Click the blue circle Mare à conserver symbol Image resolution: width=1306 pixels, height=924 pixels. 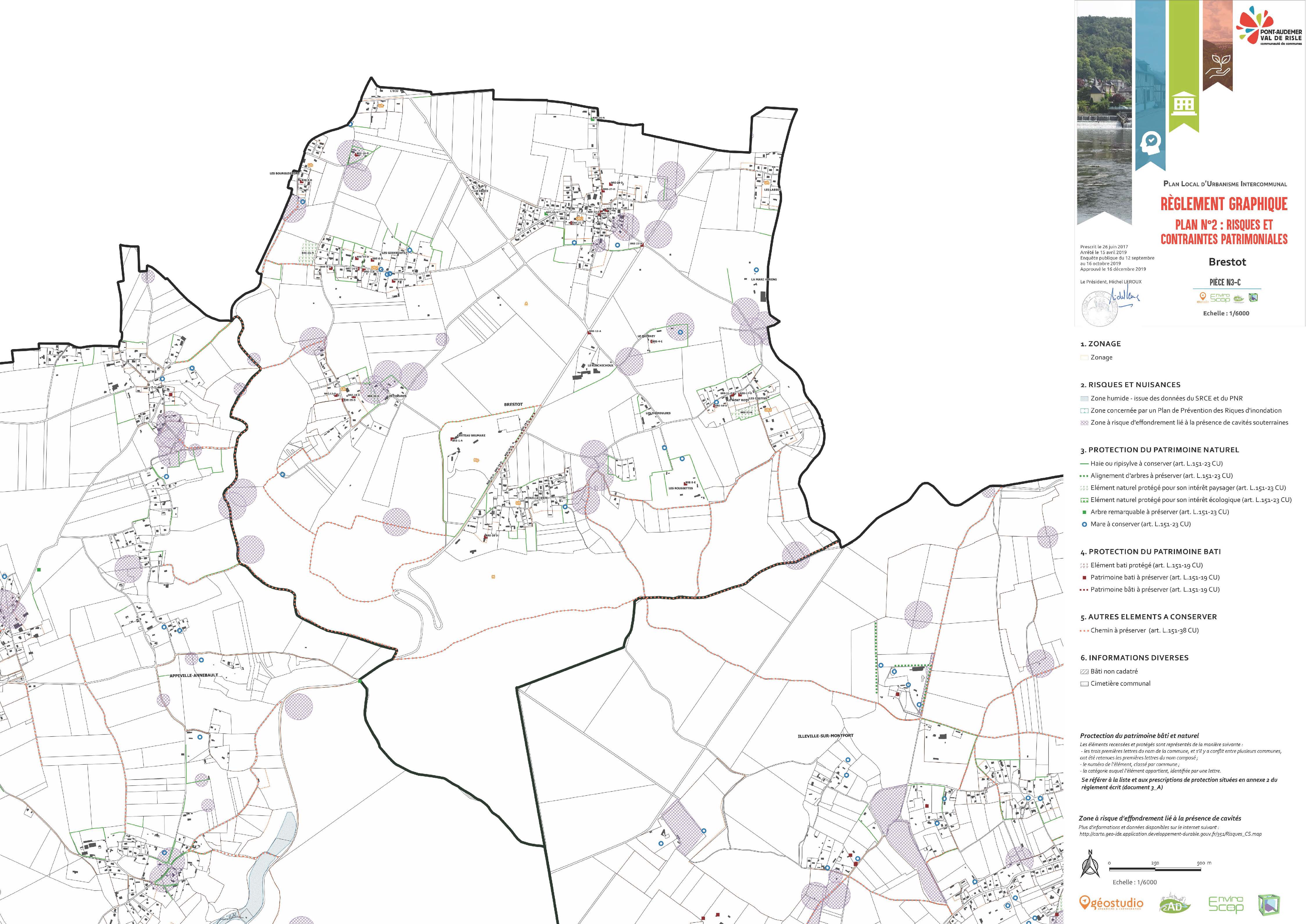point(1084,525)
